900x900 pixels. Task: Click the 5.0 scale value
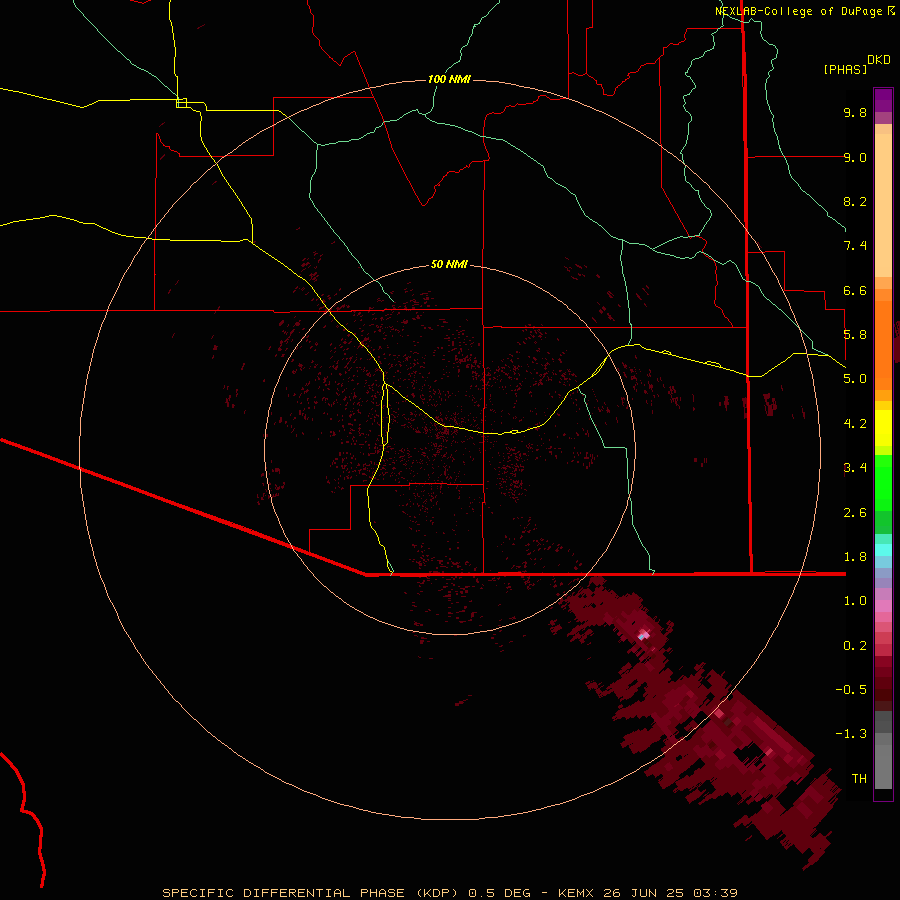(x=855, y=379)
